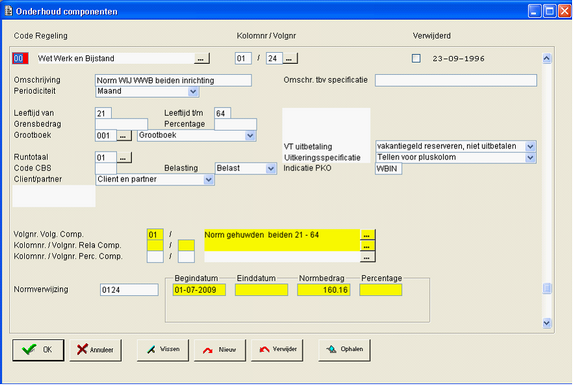Close the Onderhoud componenten window
Image resolution: width=573 pixels, height=385 pixels.
click(x=565, y=11)
